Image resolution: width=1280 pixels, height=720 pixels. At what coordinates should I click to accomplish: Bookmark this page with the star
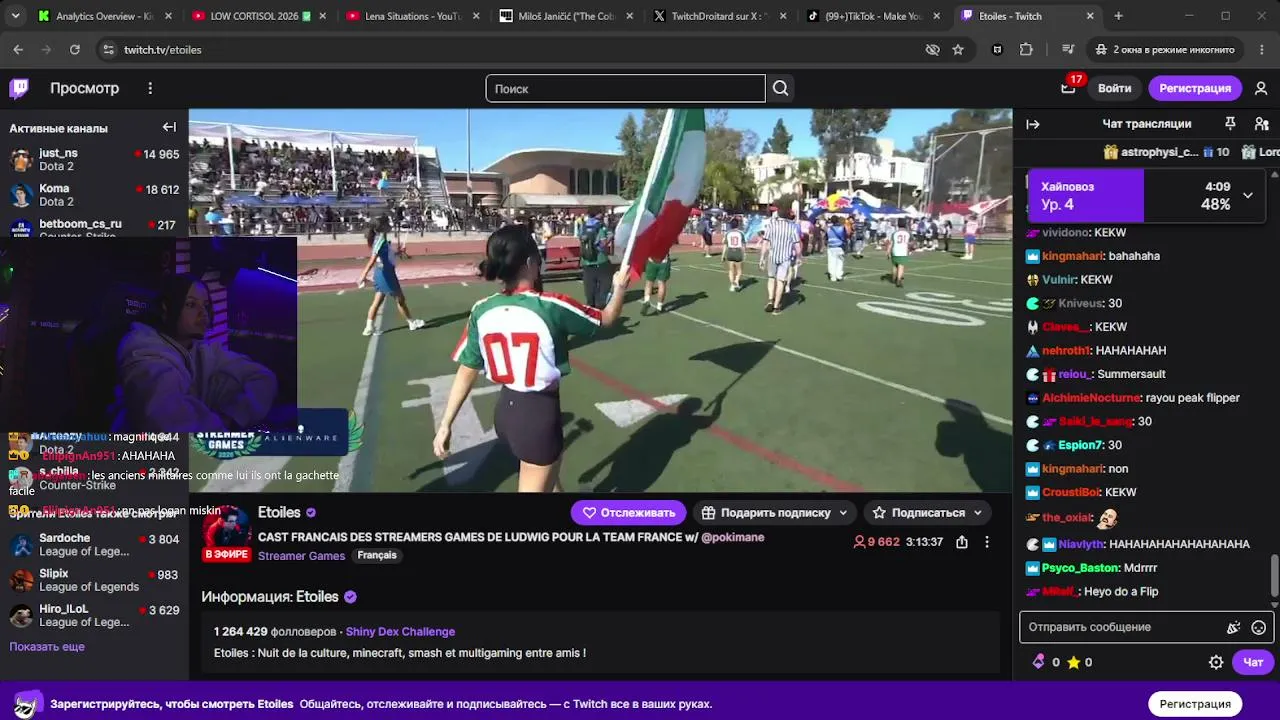click(x=958, y=49)
